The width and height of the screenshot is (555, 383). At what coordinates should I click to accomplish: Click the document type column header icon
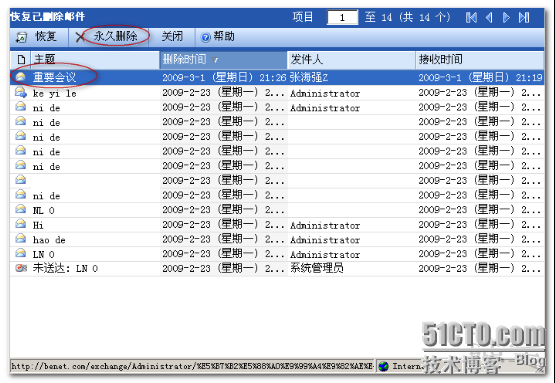(21, 59)
